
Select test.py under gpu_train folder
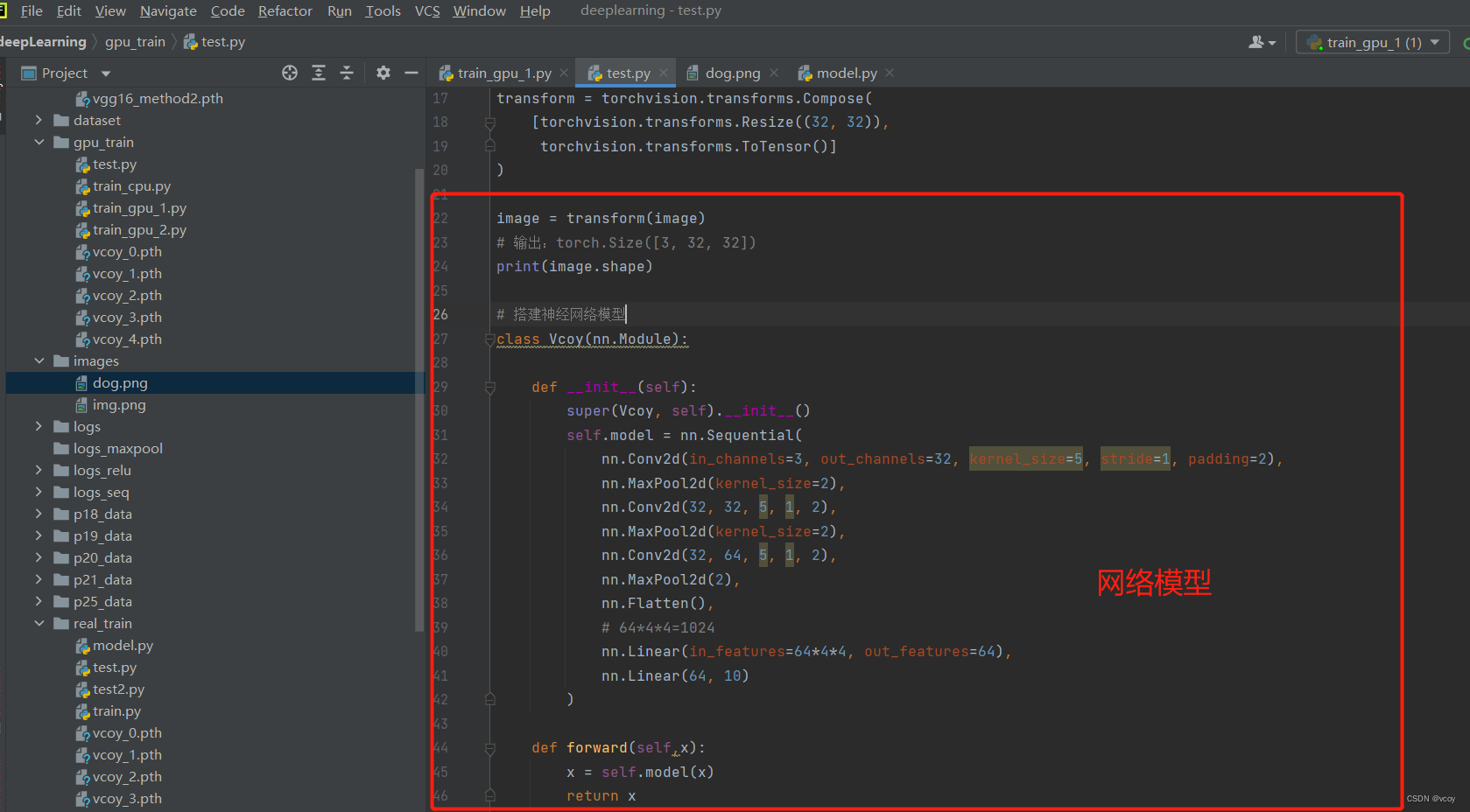pyautogui.click(x=115, y=164)
